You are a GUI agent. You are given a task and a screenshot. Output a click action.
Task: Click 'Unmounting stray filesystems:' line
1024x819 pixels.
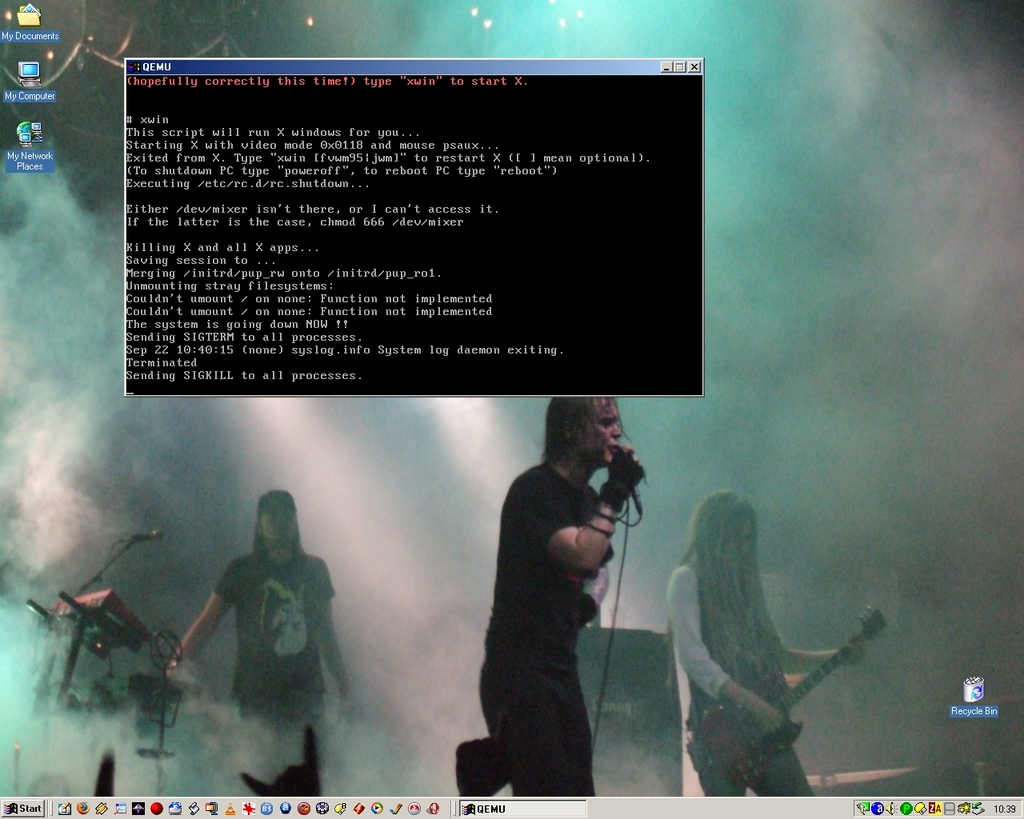(x=229, y=286)
